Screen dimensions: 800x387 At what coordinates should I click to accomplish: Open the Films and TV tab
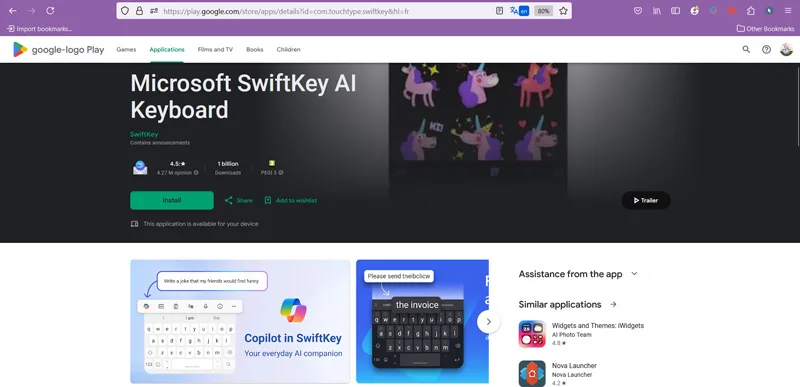point(215,49)
